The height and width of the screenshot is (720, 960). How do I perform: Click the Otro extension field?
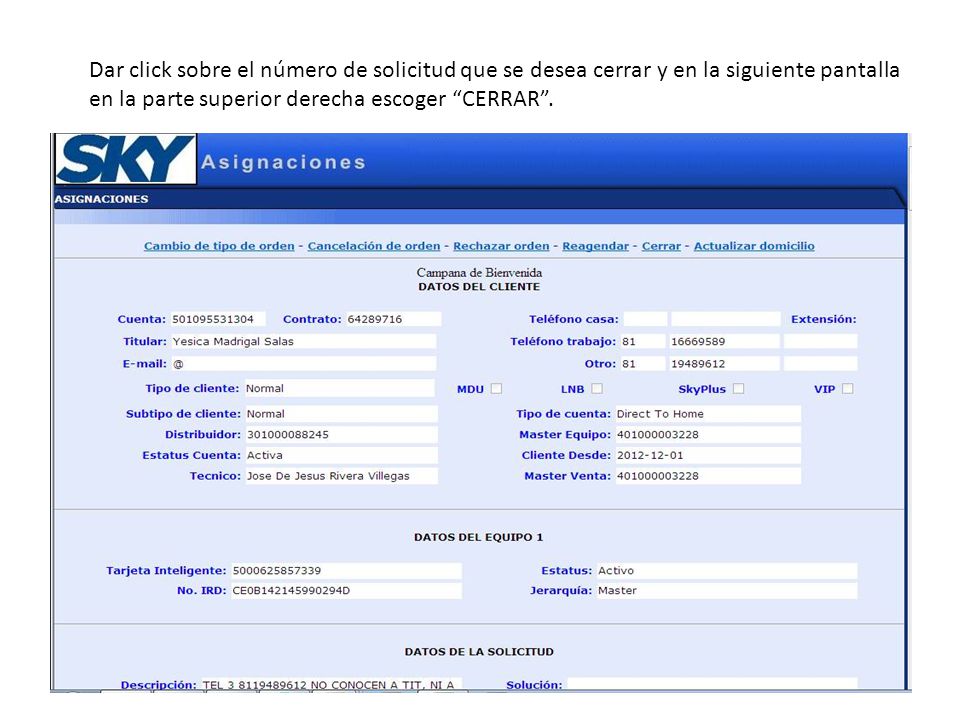coord(820,364)
